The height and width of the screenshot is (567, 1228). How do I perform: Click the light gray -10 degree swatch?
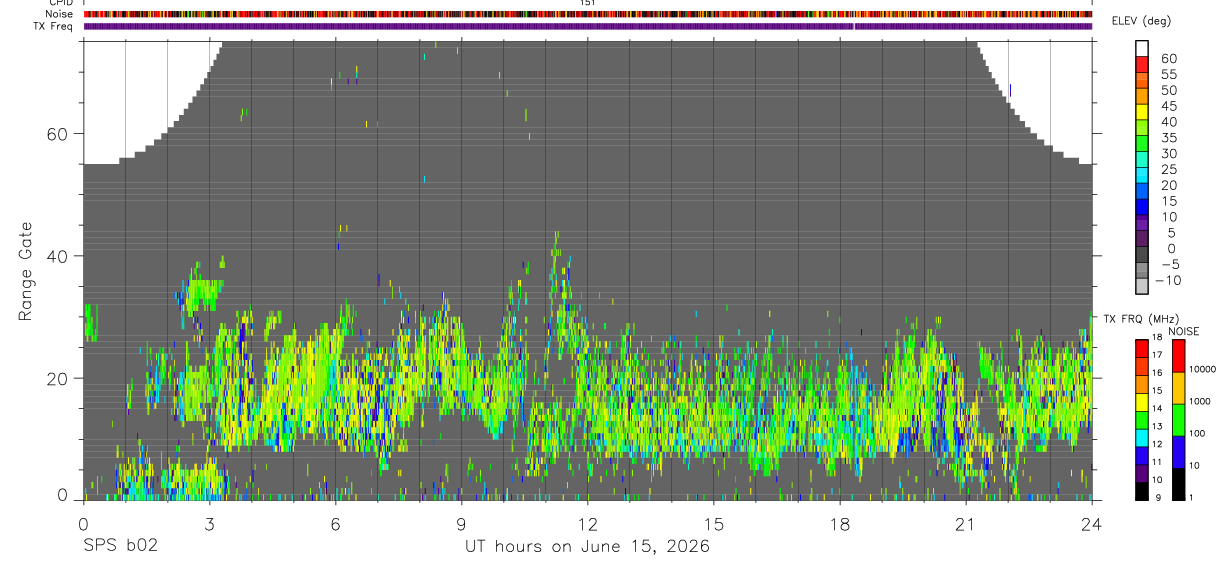tap(1141, 286)
